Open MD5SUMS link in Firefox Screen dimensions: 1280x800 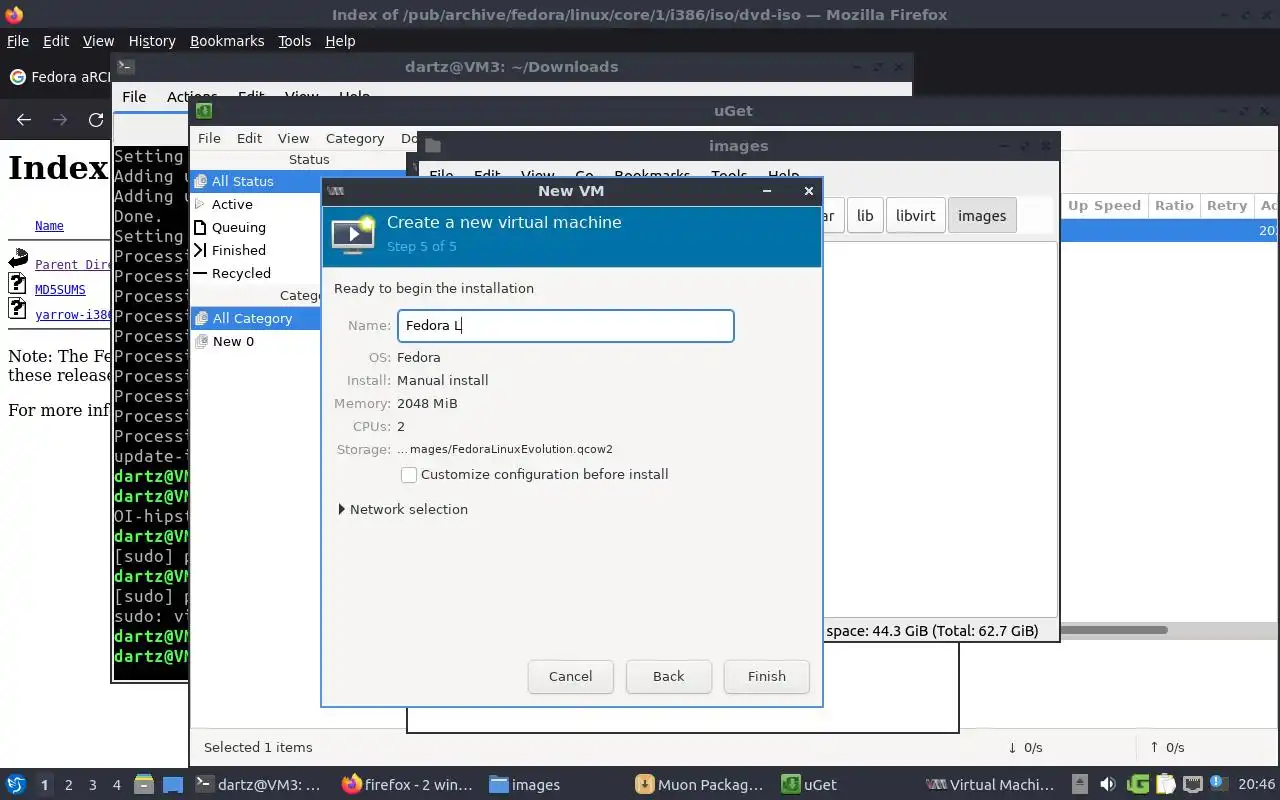click(x=60, y=289)
